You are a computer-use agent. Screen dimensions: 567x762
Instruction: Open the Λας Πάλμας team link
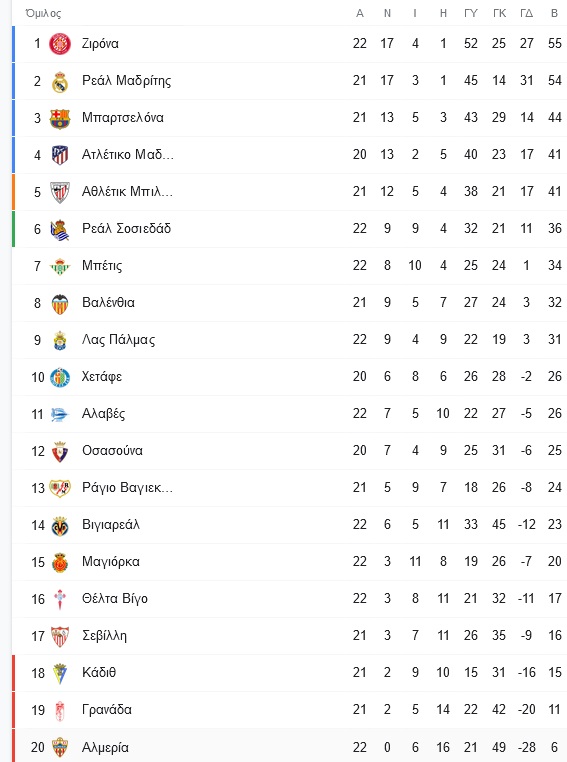(119, 340)
